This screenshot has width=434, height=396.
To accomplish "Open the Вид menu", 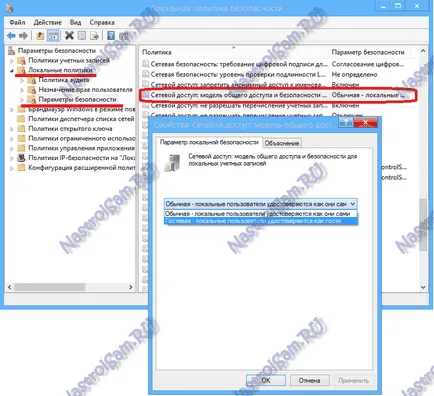I will (x=75, y=22).
